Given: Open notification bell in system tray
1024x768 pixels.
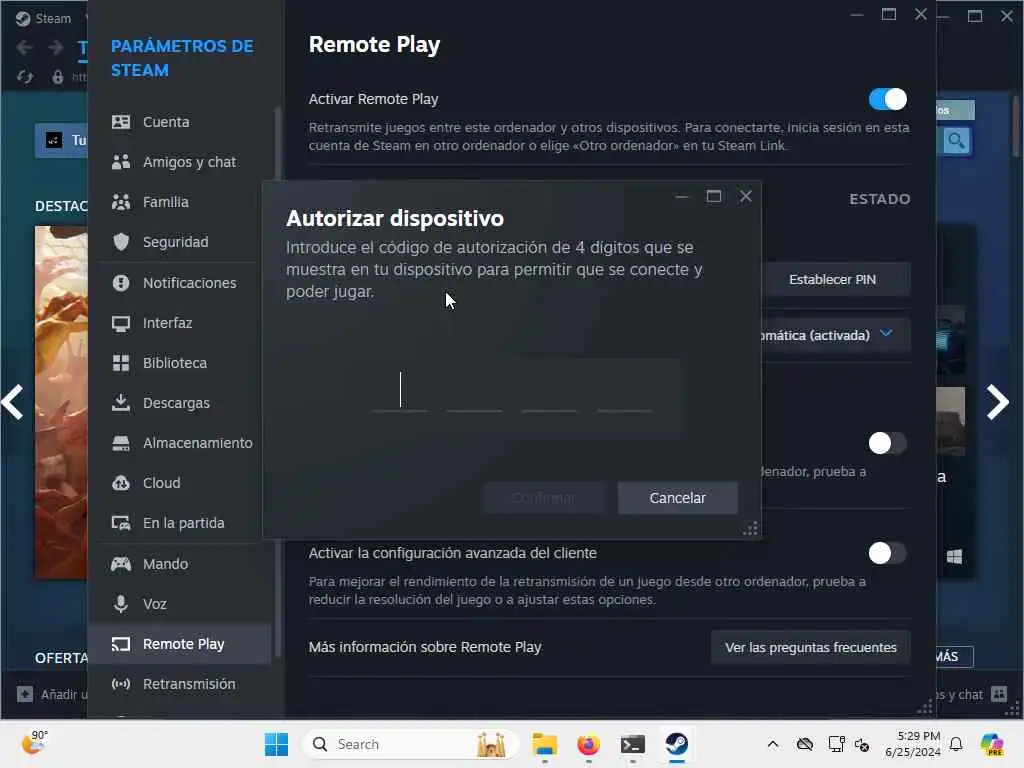Looking at the screenshot, I should [956, 744].
